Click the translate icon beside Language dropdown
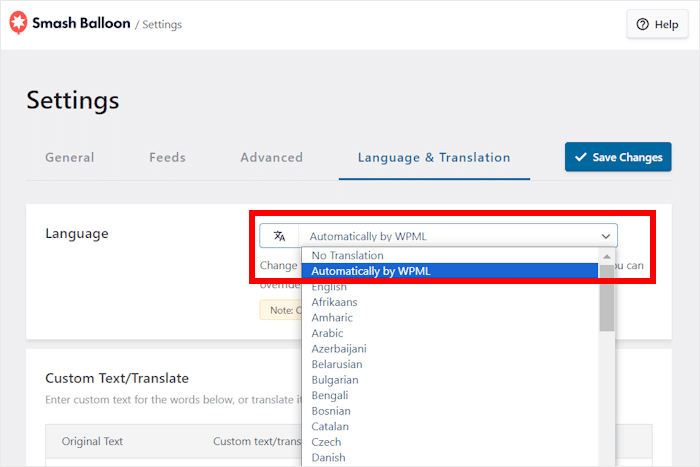700x467 pixels. pos(279,236)
